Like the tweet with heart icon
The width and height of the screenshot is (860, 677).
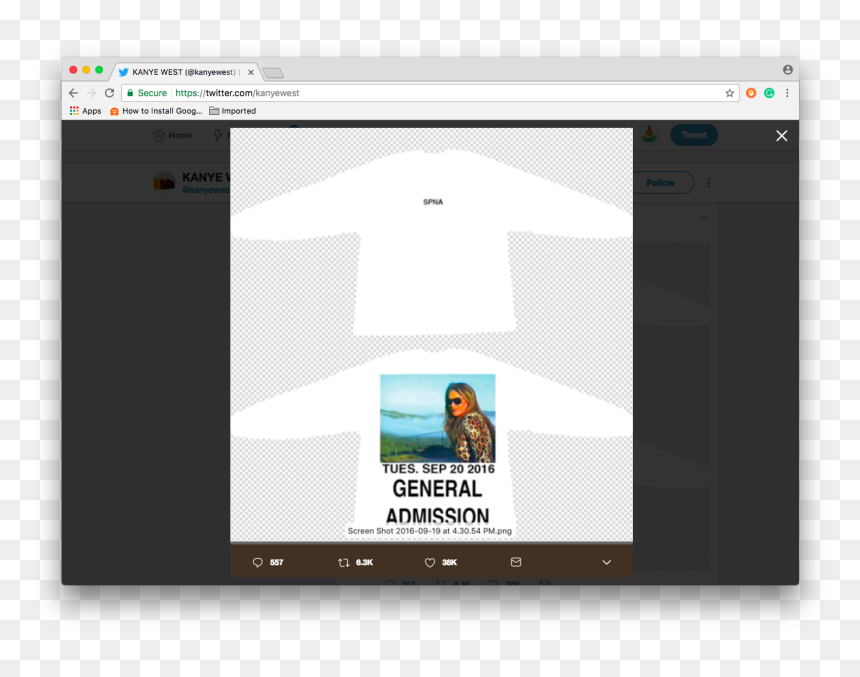pos(430,562)
